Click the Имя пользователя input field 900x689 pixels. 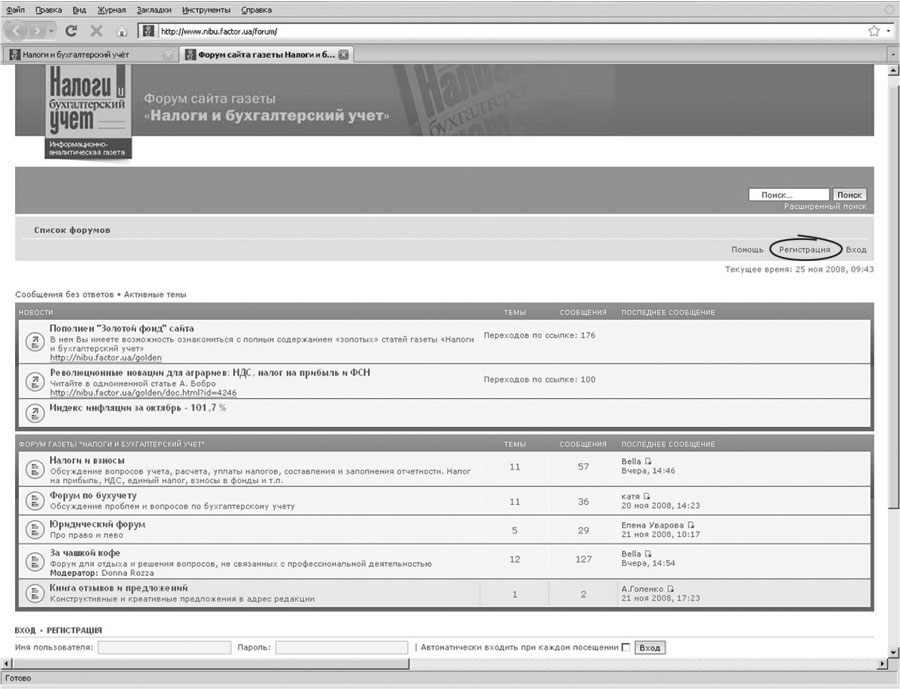coord(164,648)
